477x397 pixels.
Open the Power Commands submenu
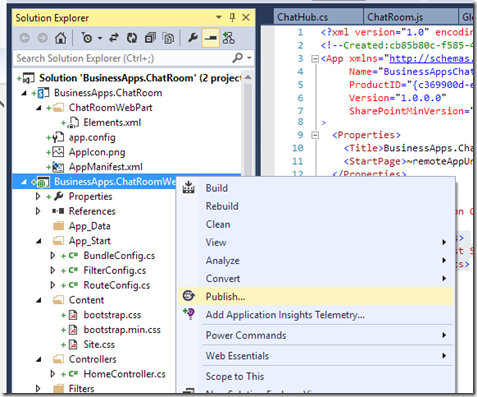[x=316, y=335]
